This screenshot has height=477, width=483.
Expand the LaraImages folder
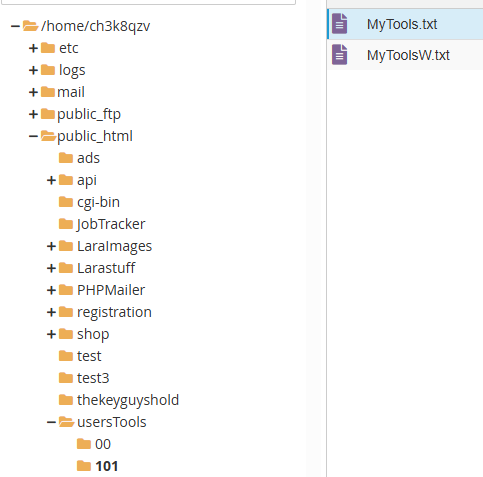51,246
